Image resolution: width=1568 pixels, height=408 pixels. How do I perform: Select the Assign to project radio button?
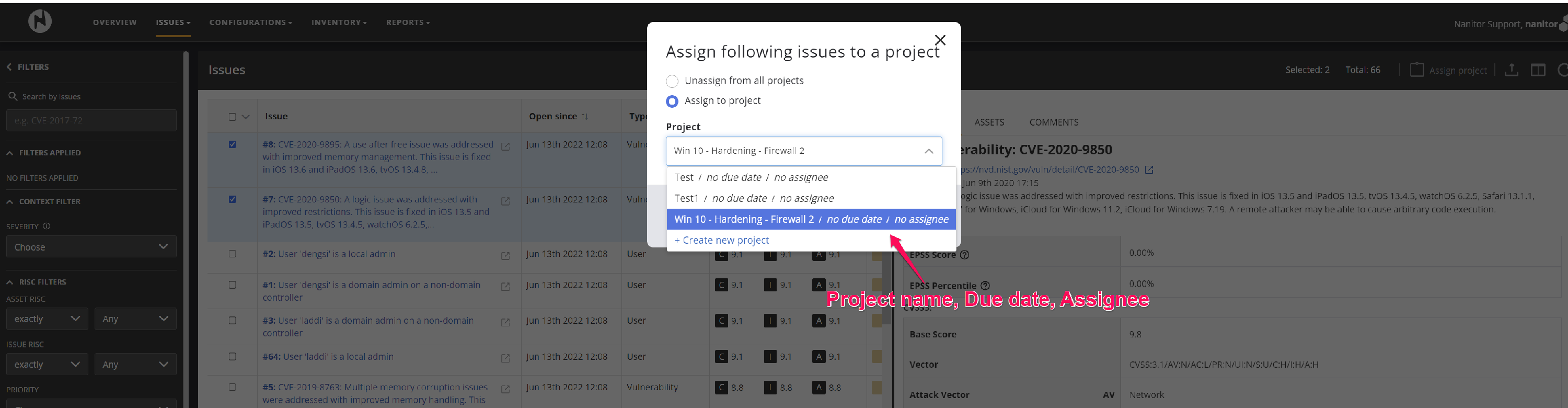click(672, 101)
